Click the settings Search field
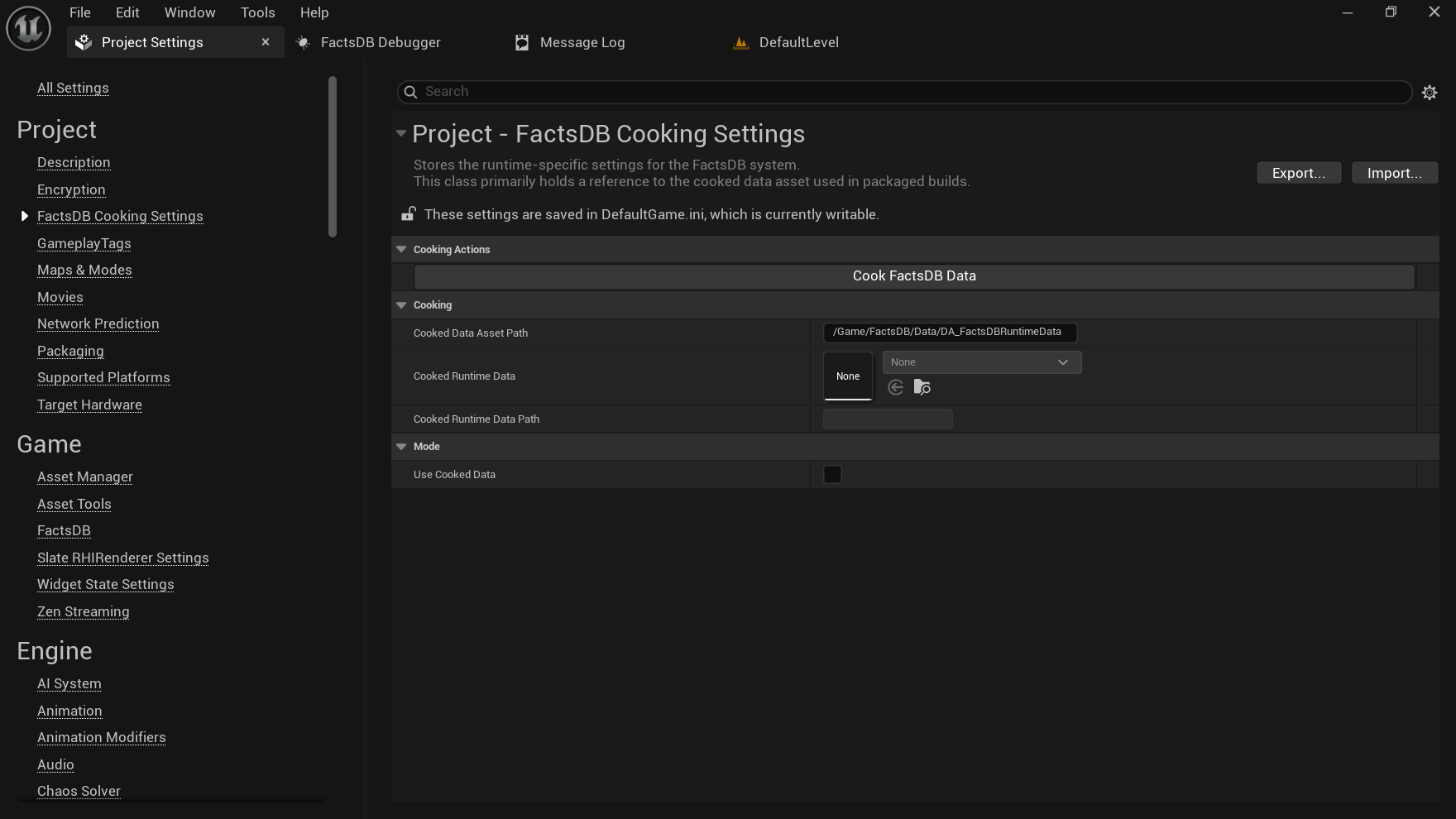 coord(904,92)
